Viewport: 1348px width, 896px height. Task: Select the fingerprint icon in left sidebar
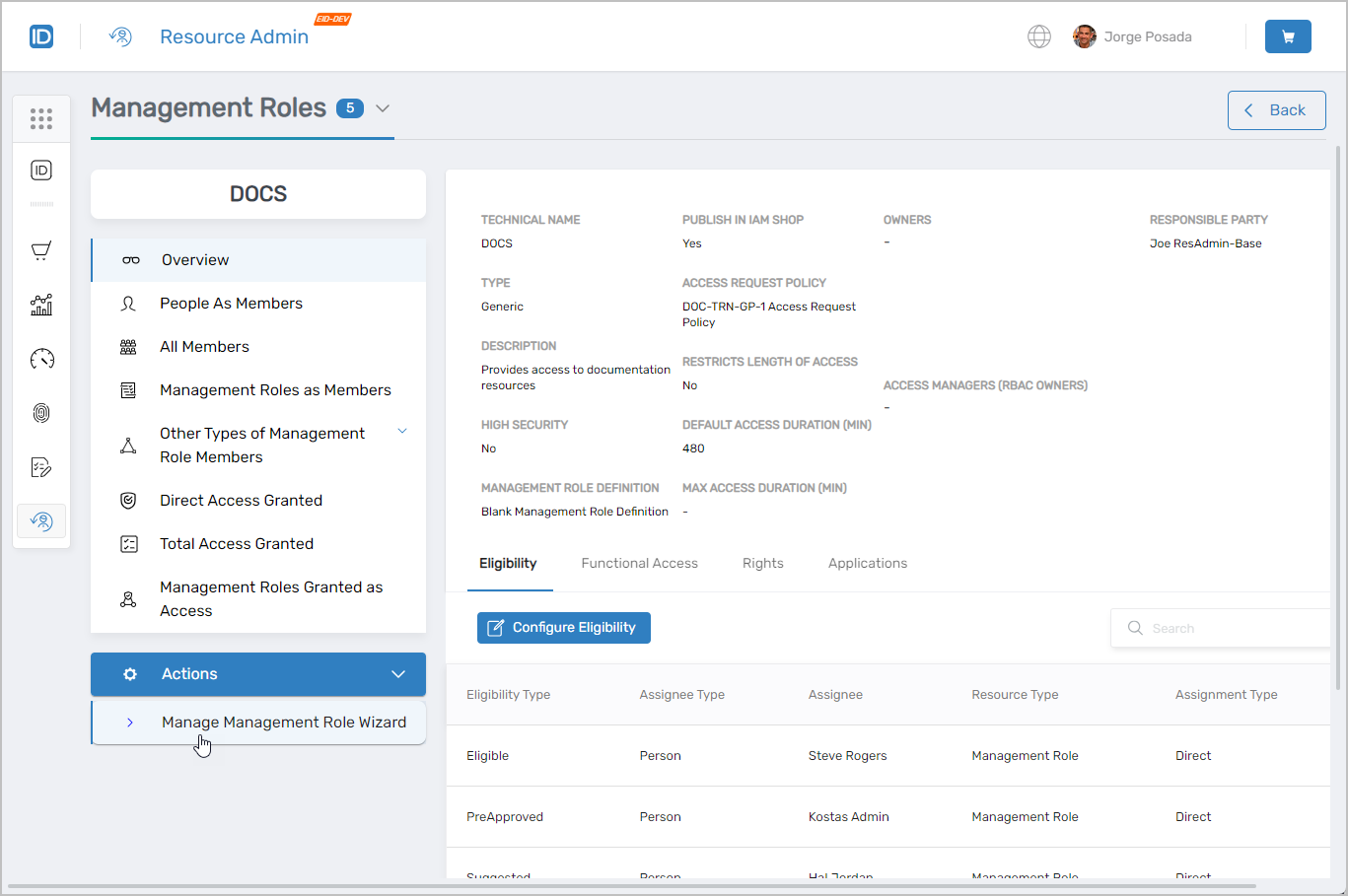(40, 412)
